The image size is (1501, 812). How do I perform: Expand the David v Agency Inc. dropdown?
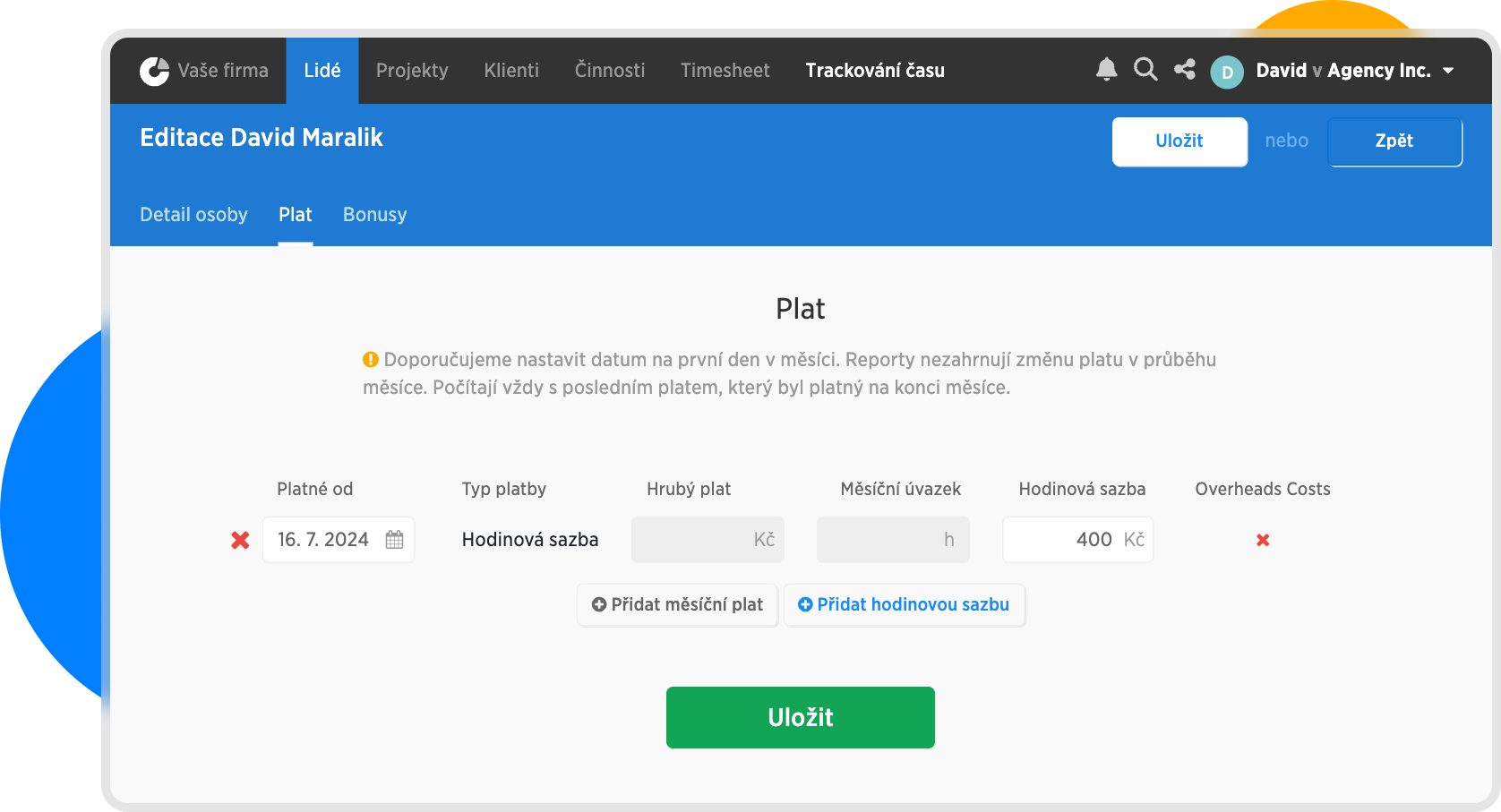coord(1448,71)
